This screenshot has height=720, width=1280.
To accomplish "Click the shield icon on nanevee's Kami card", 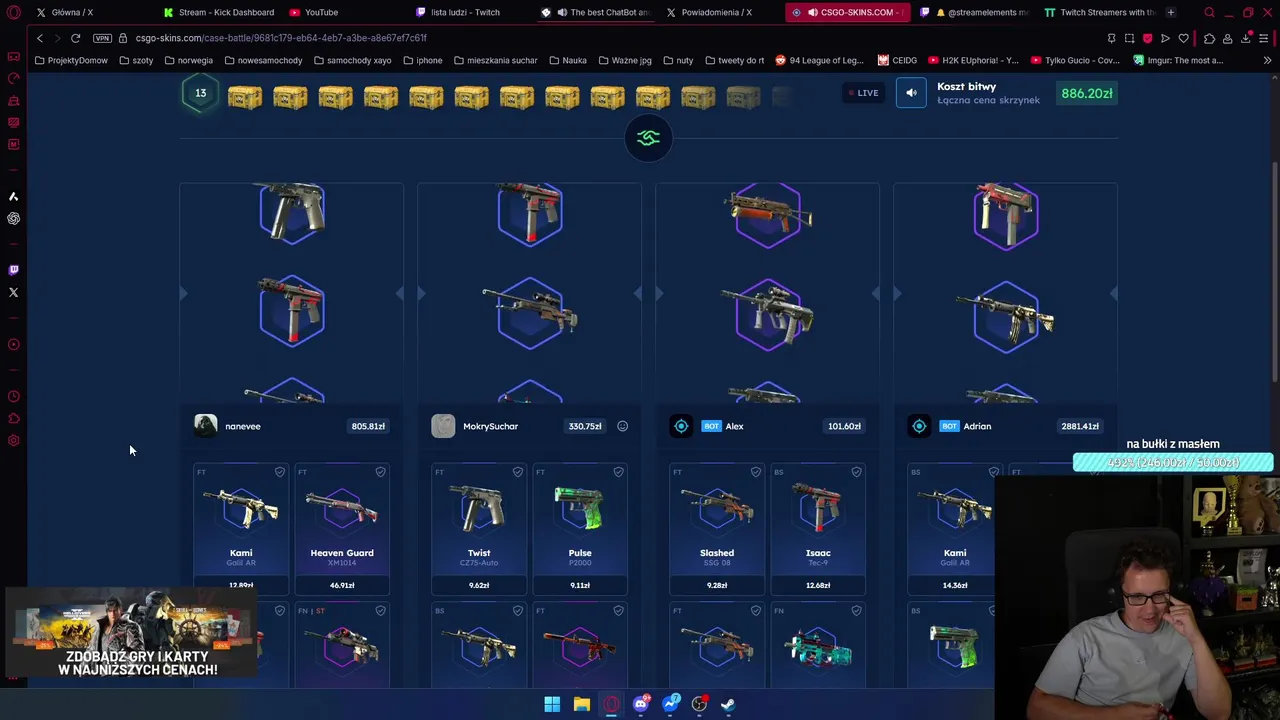I will (x=280, y=472).
